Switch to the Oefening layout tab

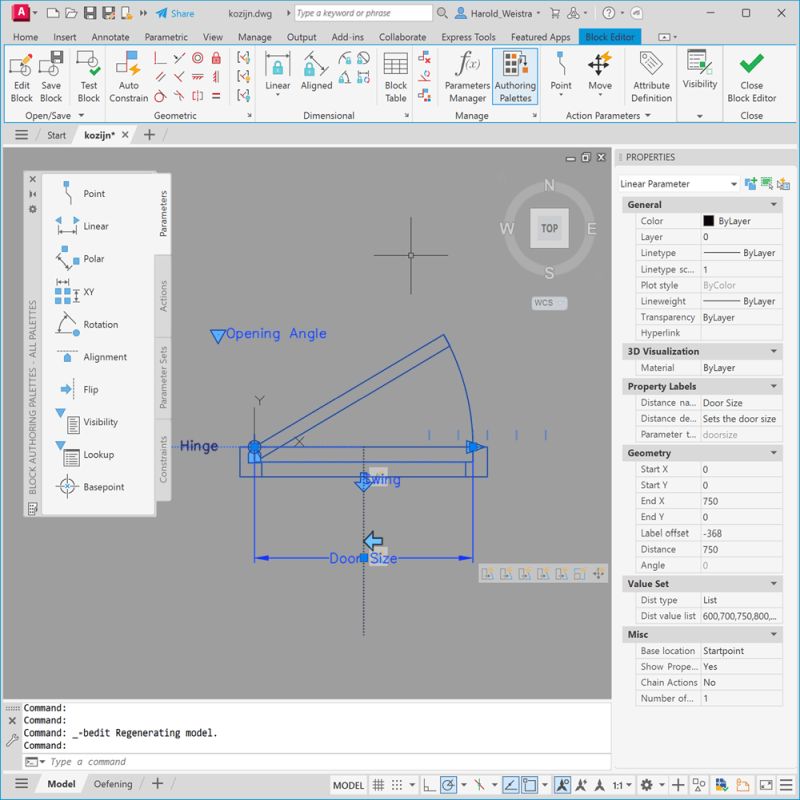tap(113, 784)
